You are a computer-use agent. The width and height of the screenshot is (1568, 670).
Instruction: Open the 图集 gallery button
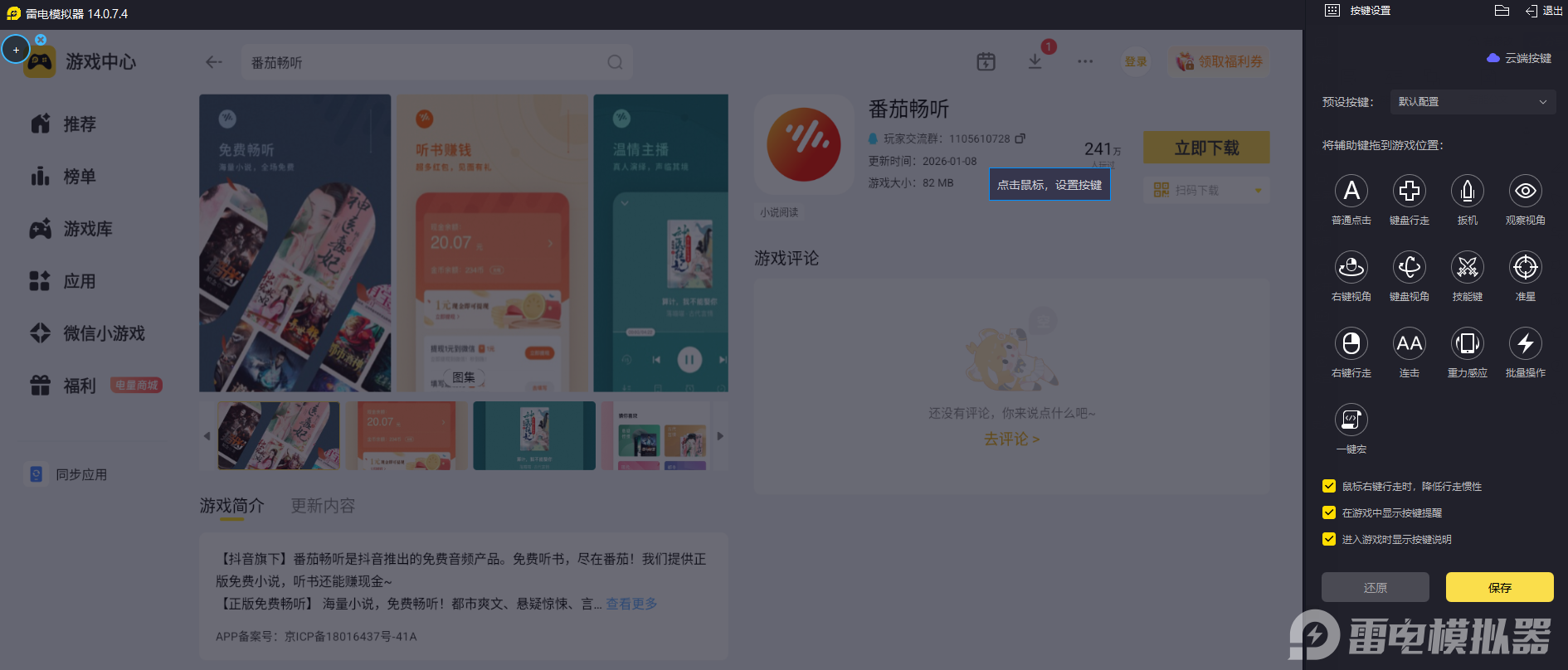pos(463,377)
